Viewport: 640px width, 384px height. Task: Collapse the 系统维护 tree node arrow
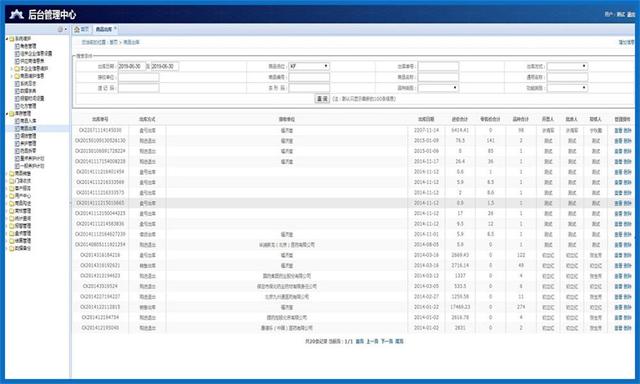coord(7,39)
